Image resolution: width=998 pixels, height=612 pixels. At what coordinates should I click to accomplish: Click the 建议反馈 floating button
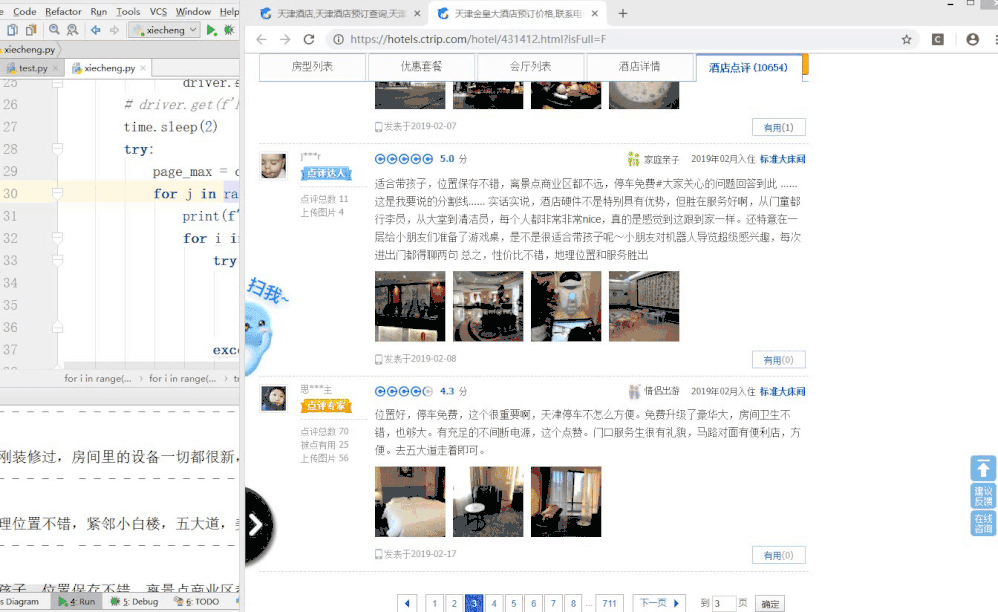[983, 496]
